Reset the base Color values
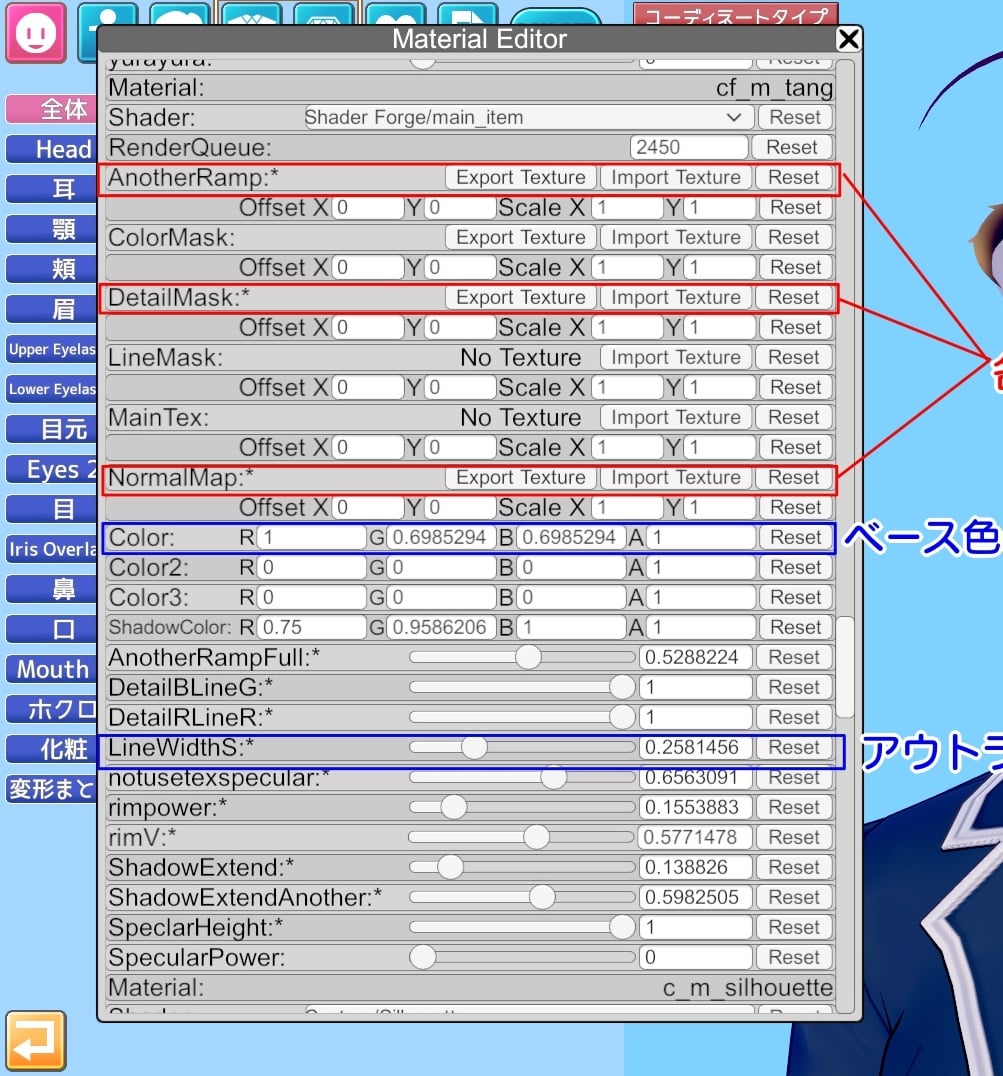The width and height of the screenshot is (1003, 1076). (x=795, y=538)
